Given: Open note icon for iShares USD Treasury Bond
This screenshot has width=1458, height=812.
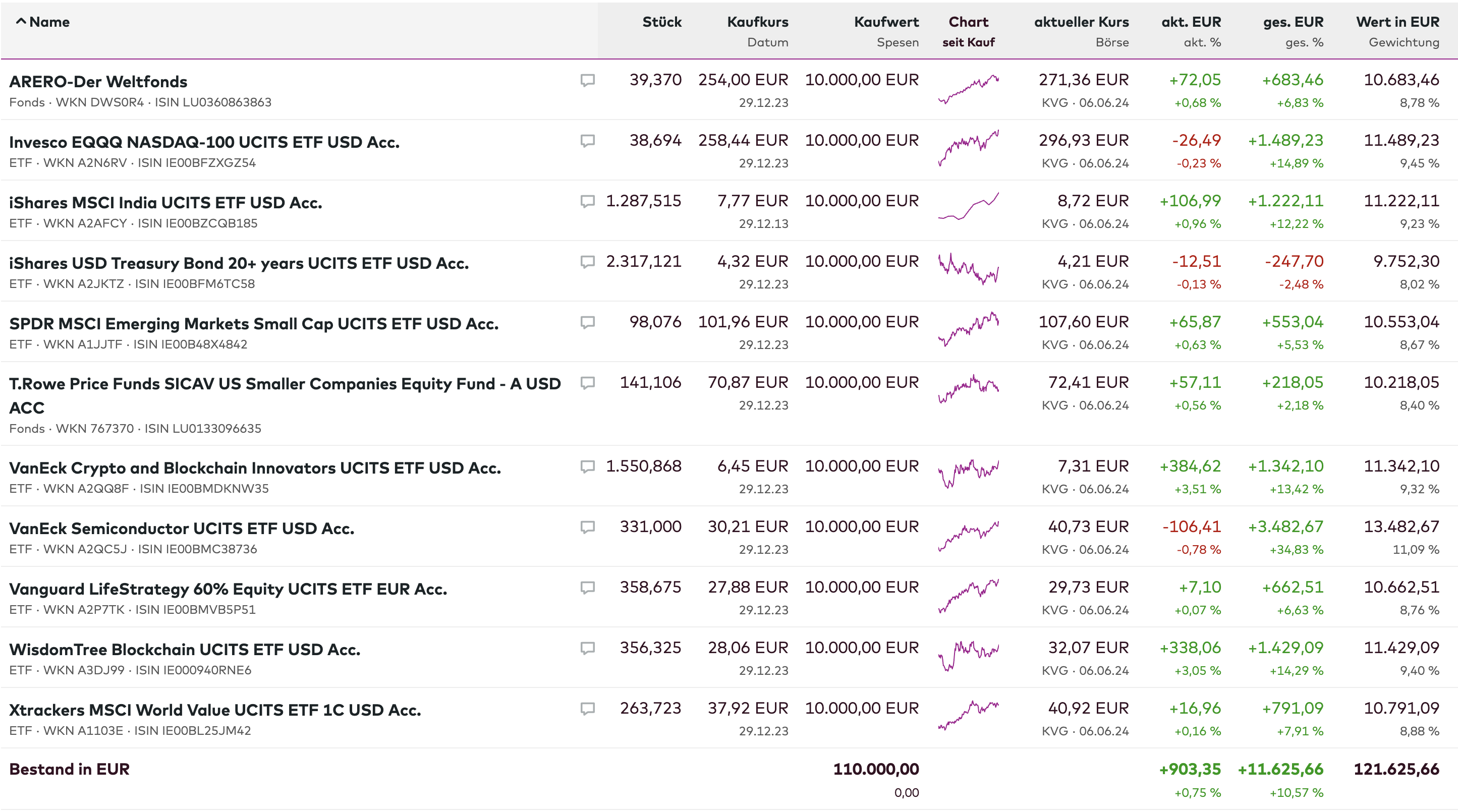Looking at the screenshot, I should [588, 262].
